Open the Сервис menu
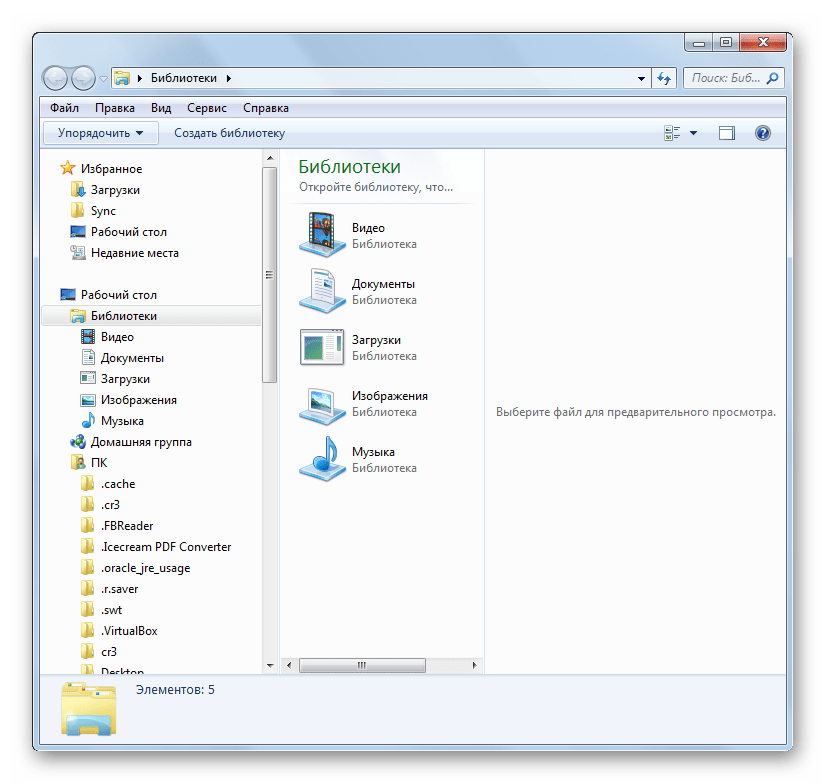826x784 pixels. coord(207,108)
